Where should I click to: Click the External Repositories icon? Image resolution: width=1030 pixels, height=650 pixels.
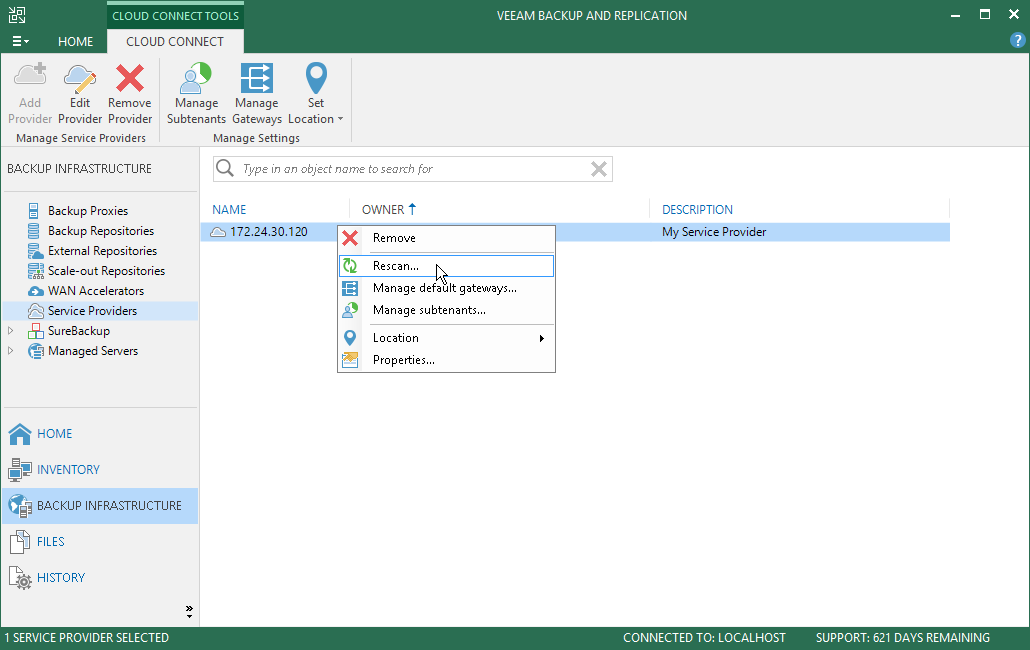(x=35, y=251)
